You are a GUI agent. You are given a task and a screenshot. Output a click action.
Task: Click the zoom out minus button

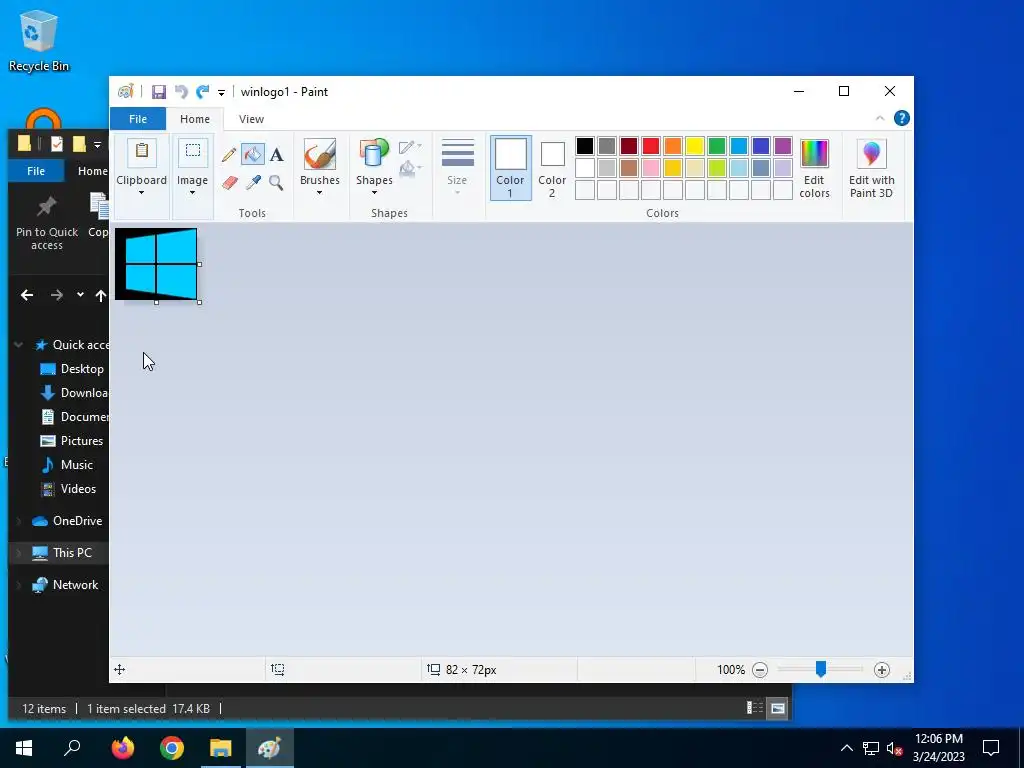tap(760, 669)
